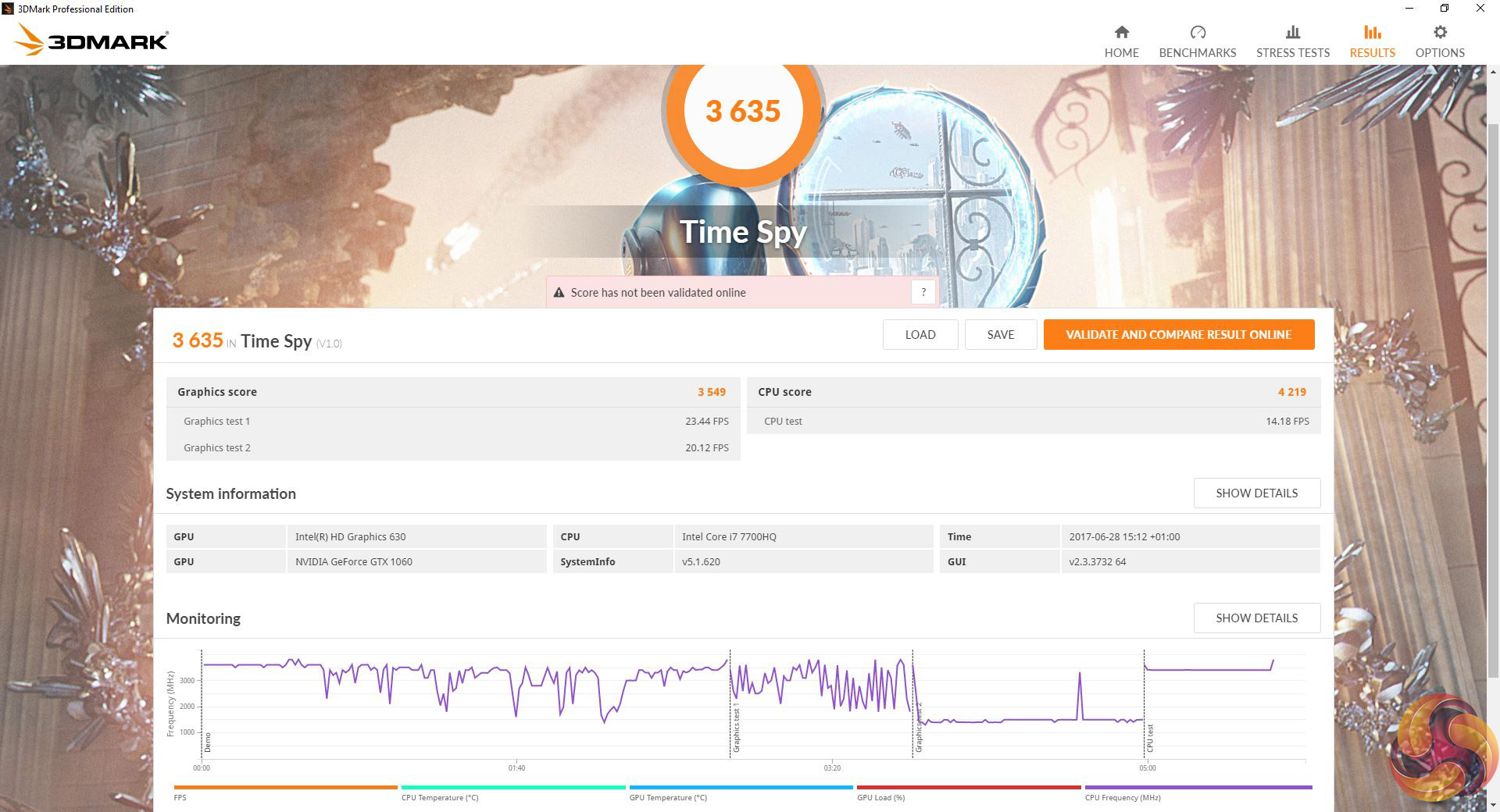Toggle the CPU Temperature legend bar
1500x812 pixels.
[x=513, y=787]
